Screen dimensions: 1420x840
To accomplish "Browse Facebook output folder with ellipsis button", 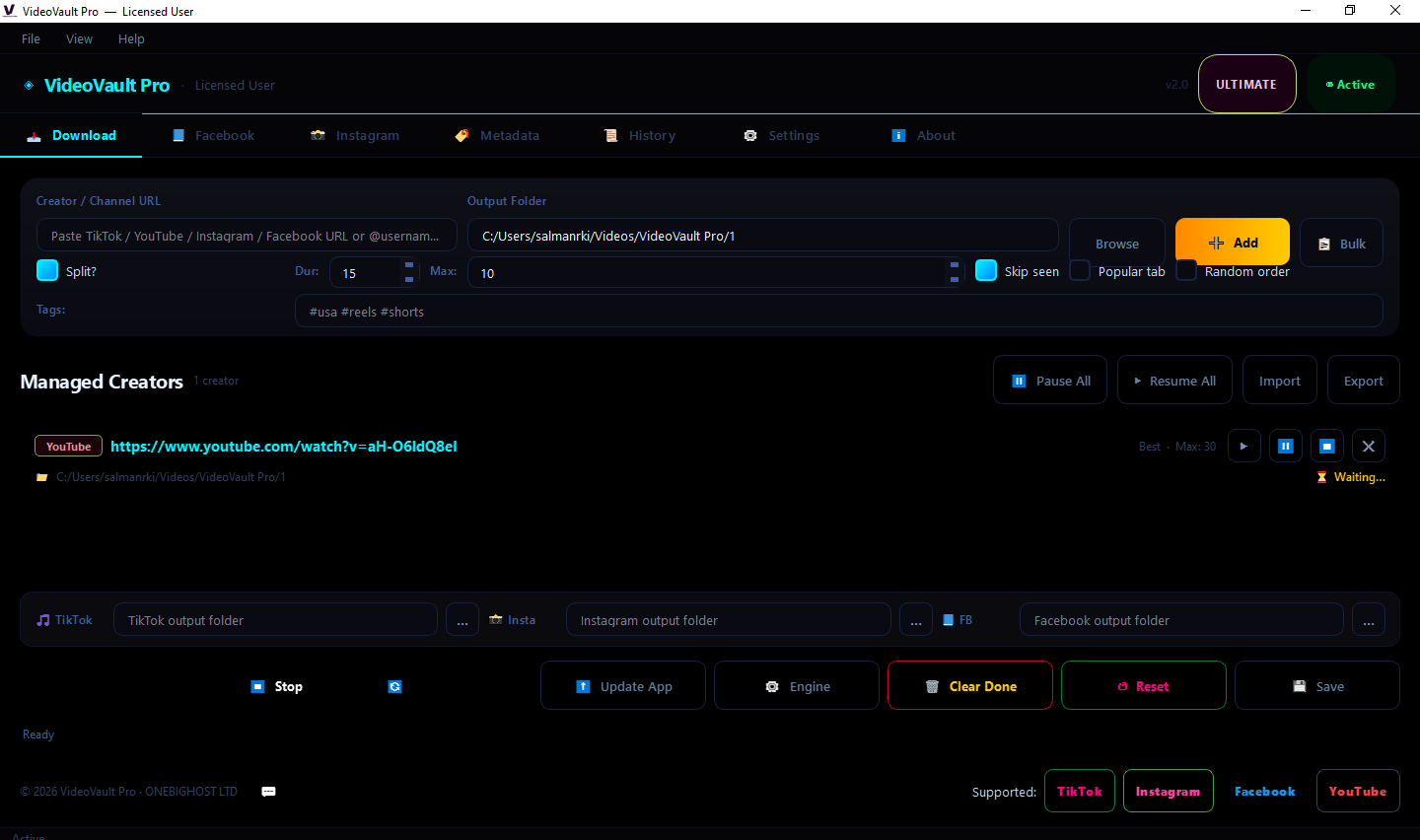I will 1369,620.
